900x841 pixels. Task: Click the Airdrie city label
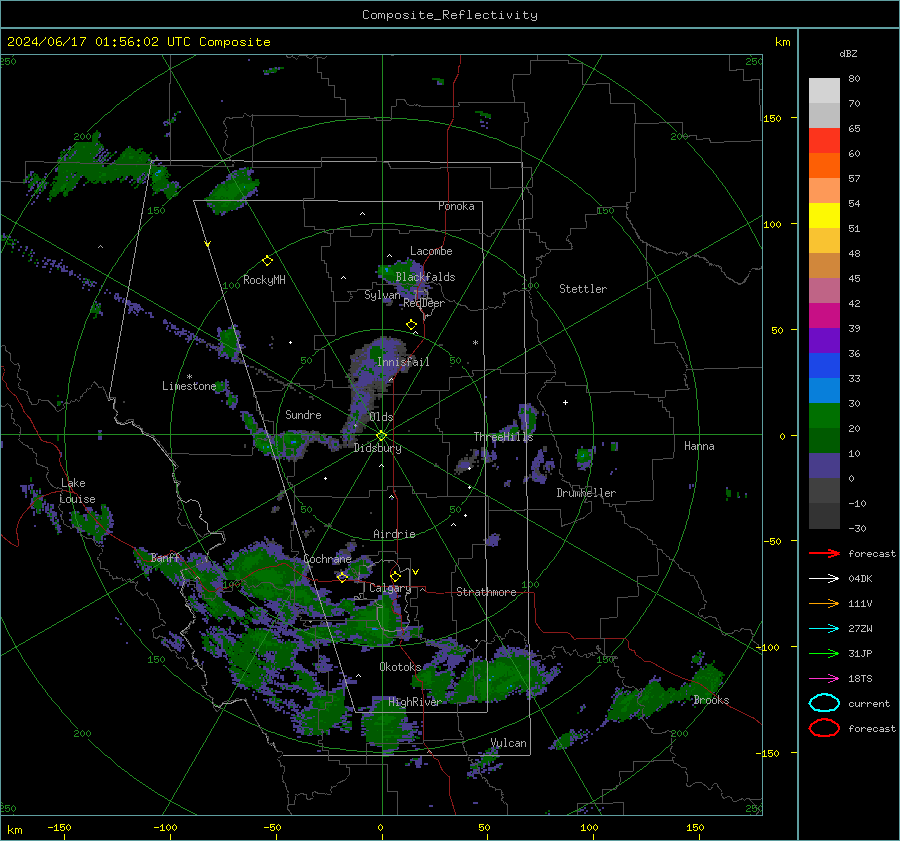pyautogui.click(x=394, y=534)
